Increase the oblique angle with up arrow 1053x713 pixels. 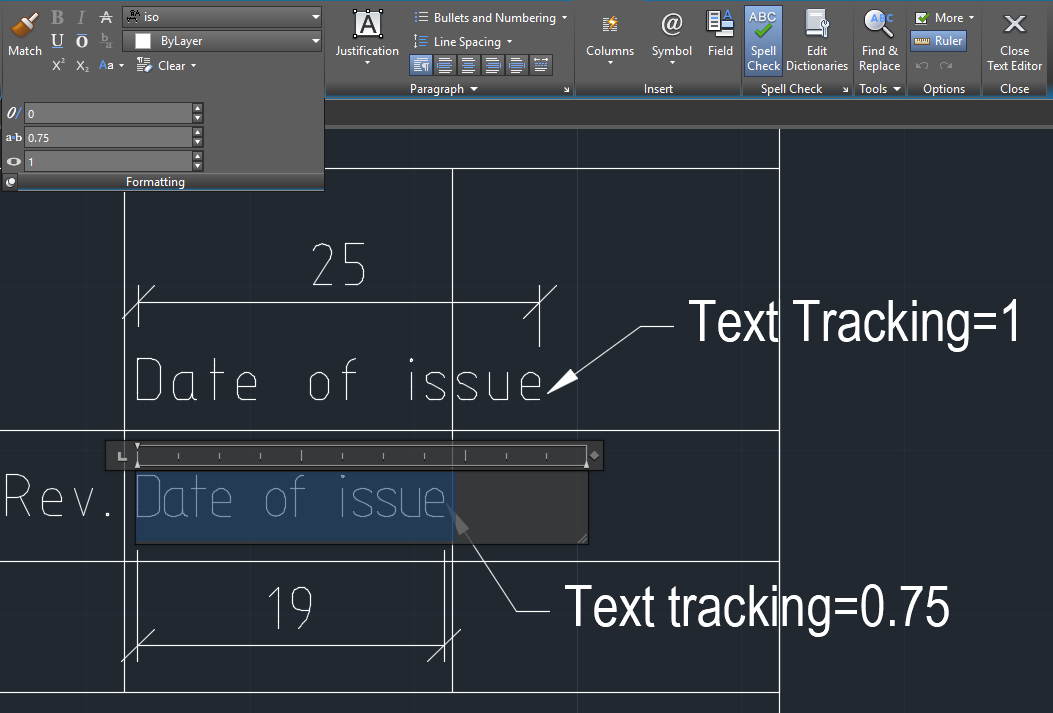click(197, 108)
